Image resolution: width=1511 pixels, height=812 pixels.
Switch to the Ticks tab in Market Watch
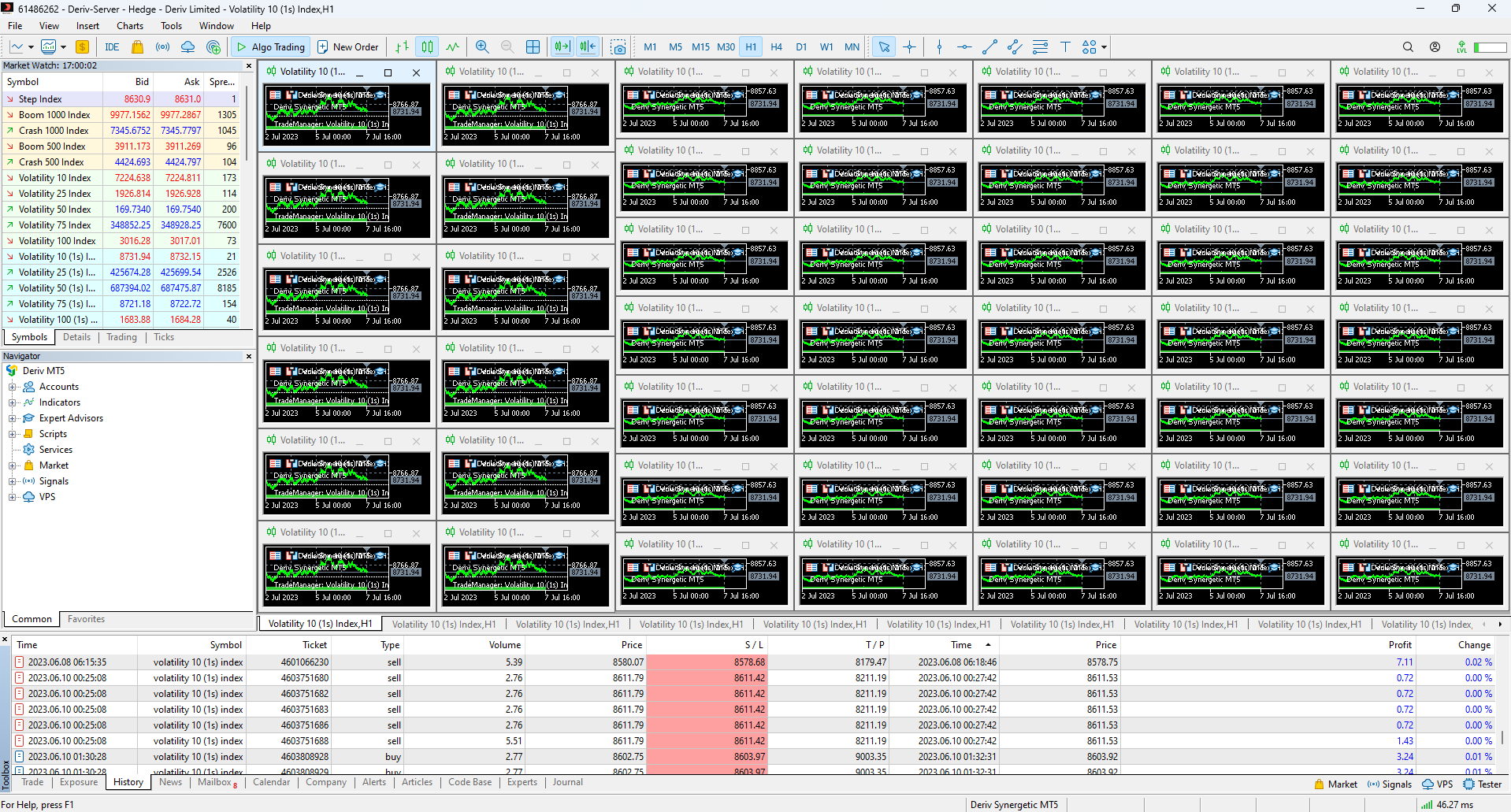point(164,337)
